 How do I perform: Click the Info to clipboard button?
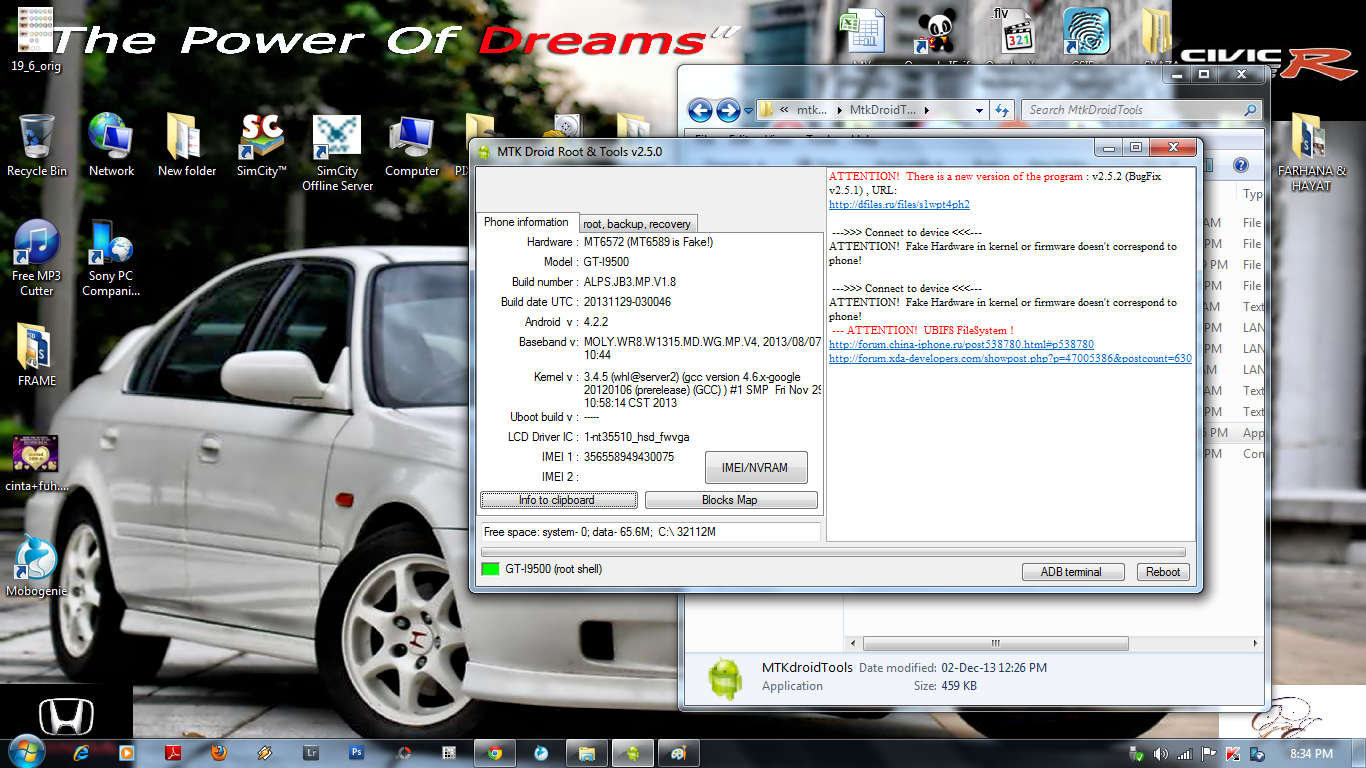click(x=558, y=500)
